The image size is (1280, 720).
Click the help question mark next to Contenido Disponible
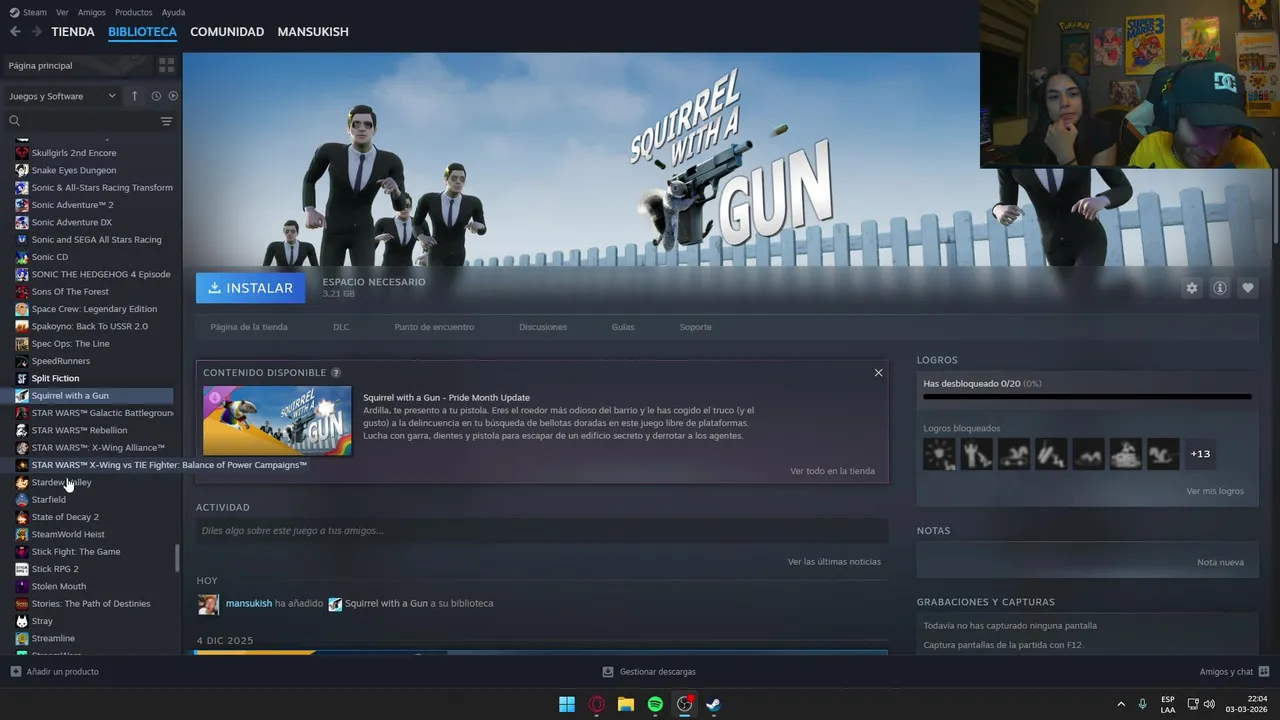click(336, 373)
